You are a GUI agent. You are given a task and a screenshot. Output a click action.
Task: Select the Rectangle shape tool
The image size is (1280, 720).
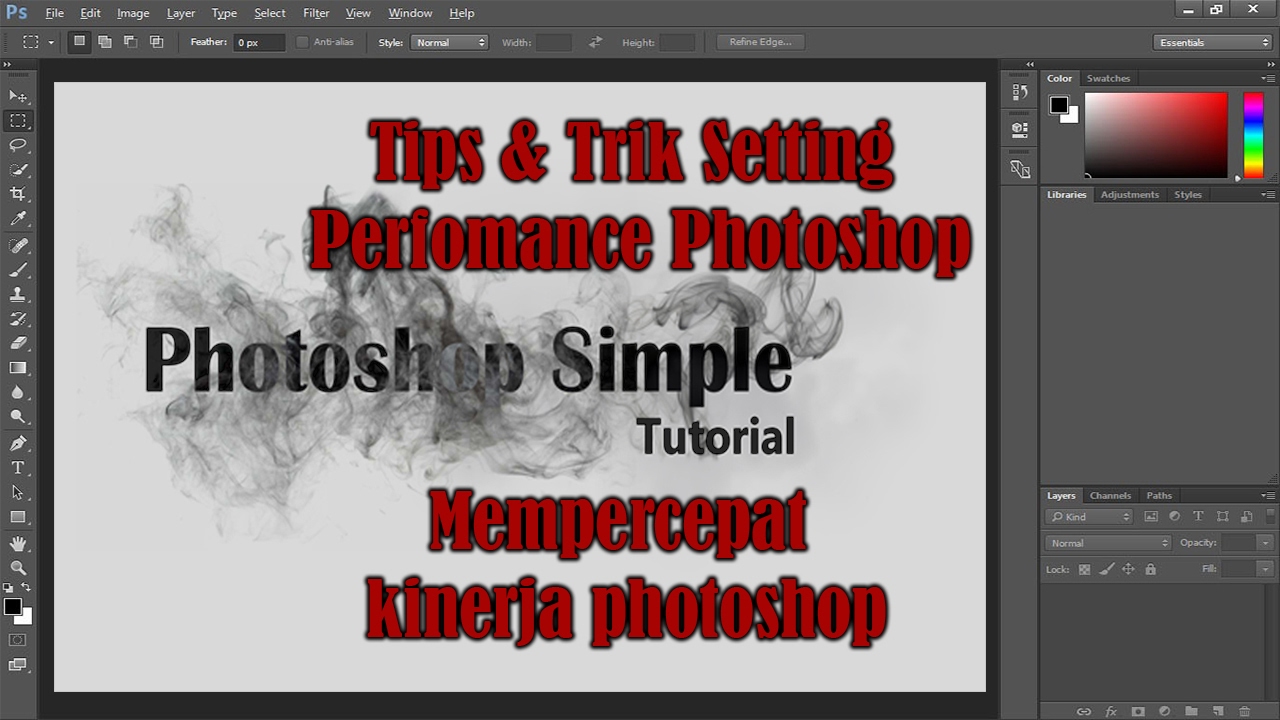(x=18, y=517)
